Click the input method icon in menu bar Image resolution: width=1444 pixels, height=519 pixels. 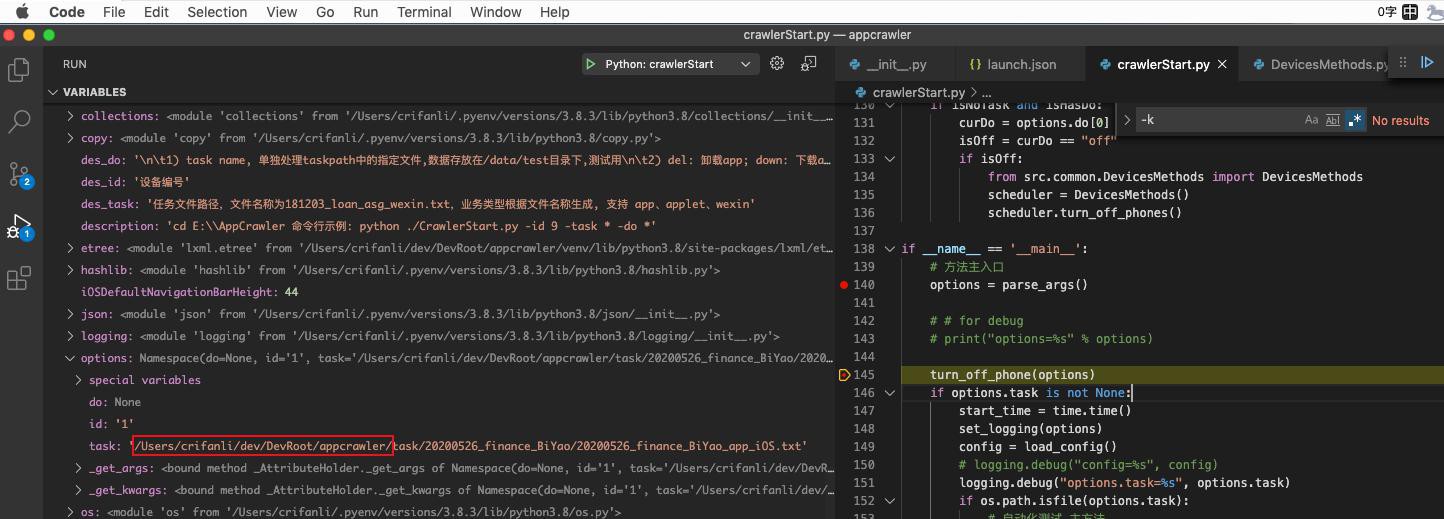[1410, 12]
